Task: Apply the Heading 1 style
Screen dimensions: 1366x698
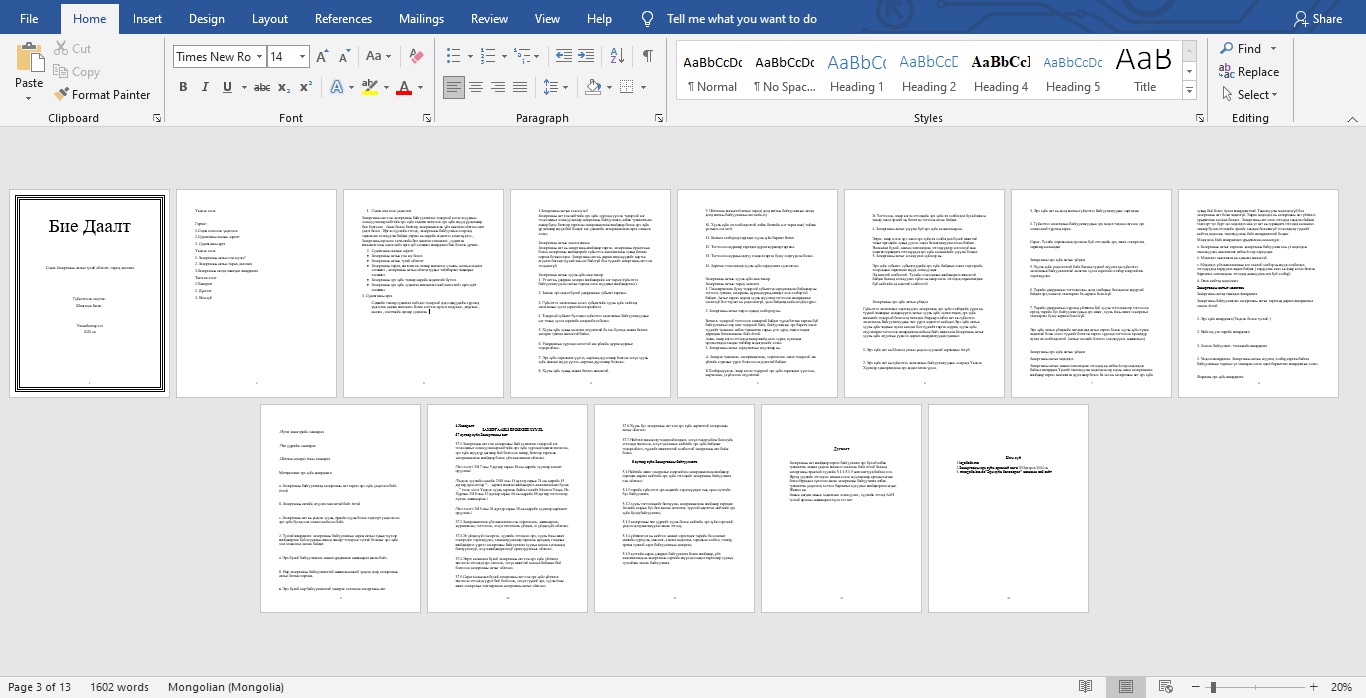Action: pyautogui.click(x=856, y=70)
